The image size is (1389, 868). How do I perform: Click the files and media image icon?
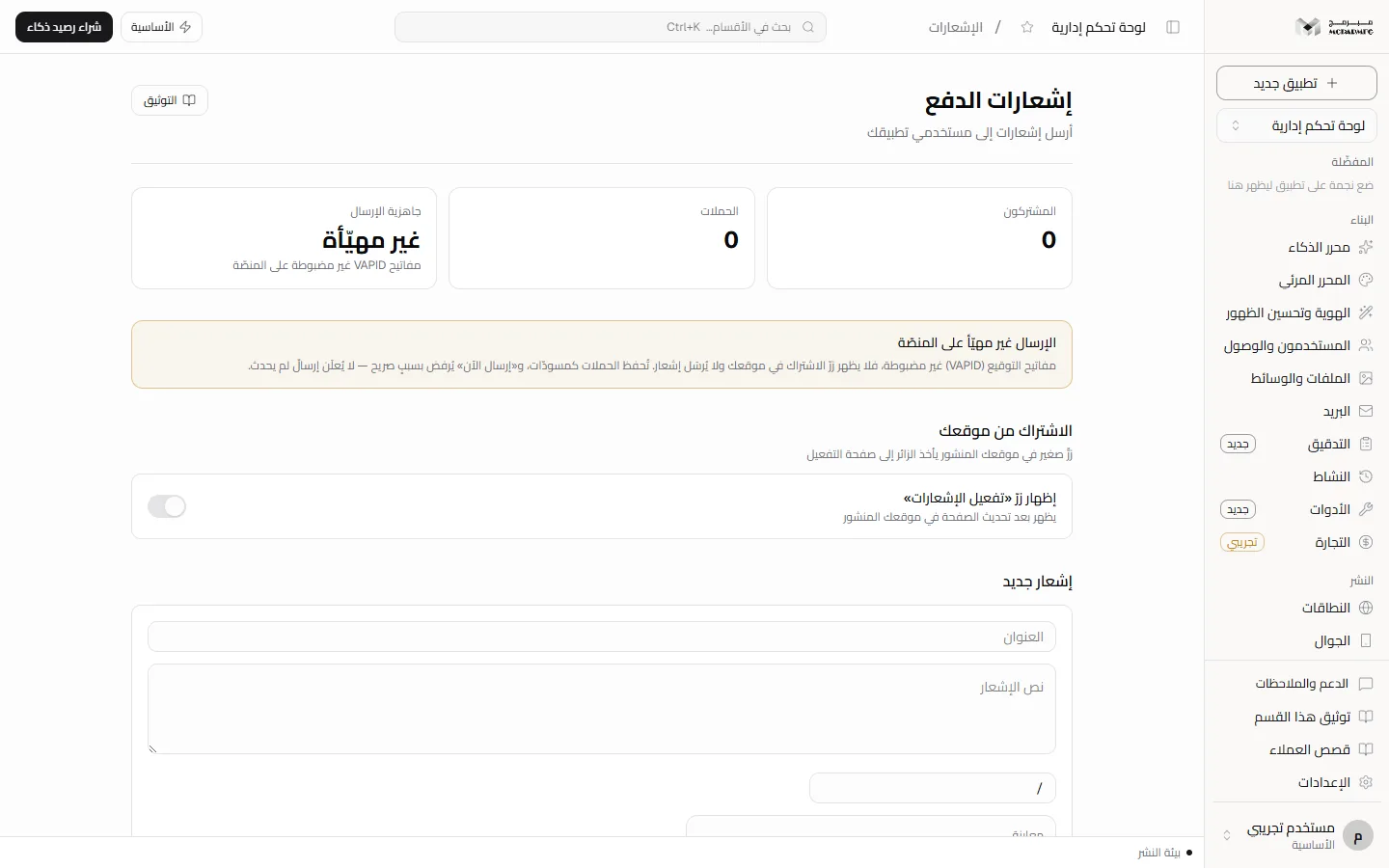(x=1365, y=379)
